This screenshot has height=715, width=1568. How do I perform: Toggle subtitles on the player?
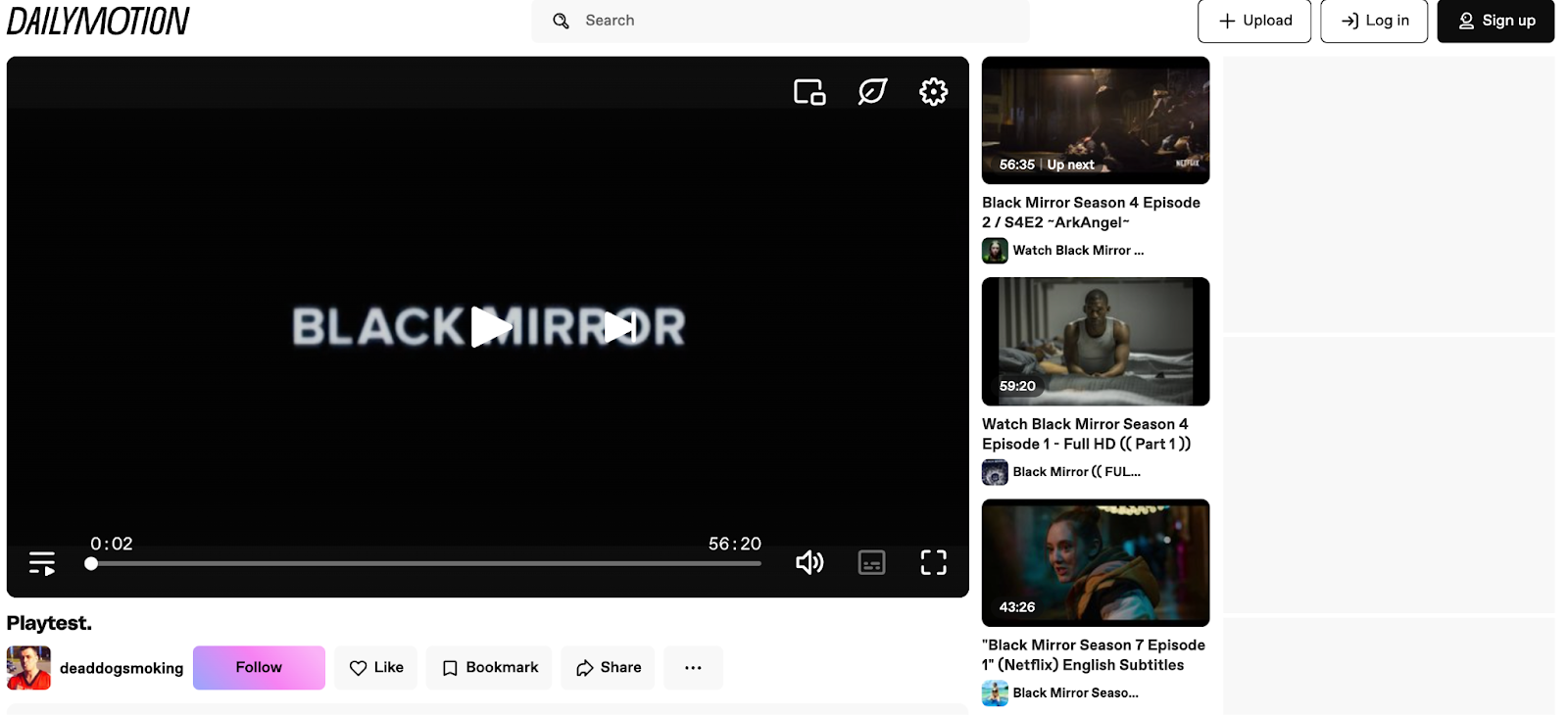[871, 562]
